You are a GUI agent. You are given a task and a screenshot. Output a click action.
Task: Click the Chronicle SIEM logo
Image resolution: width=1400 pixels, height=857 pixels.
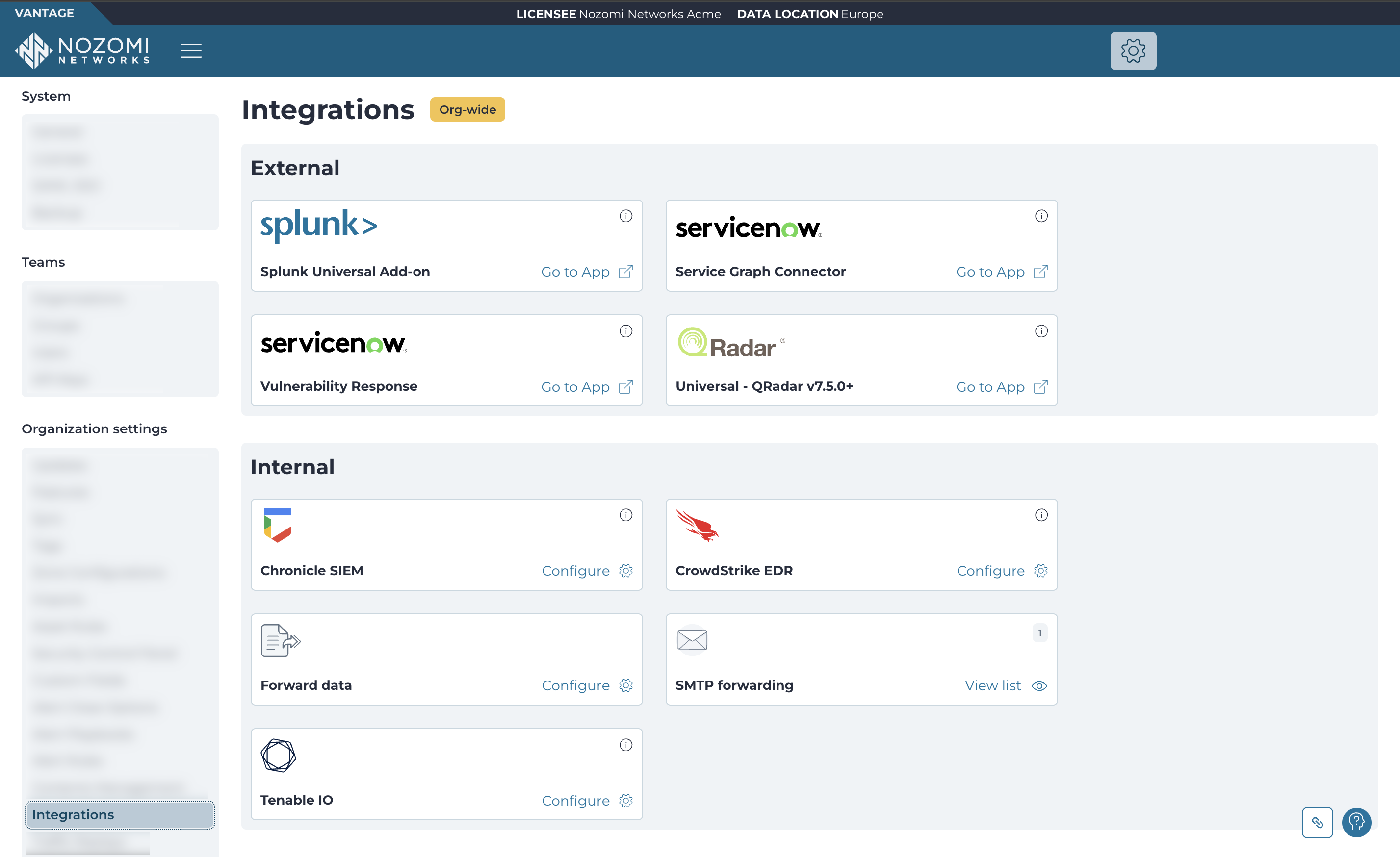pos(277,526)
